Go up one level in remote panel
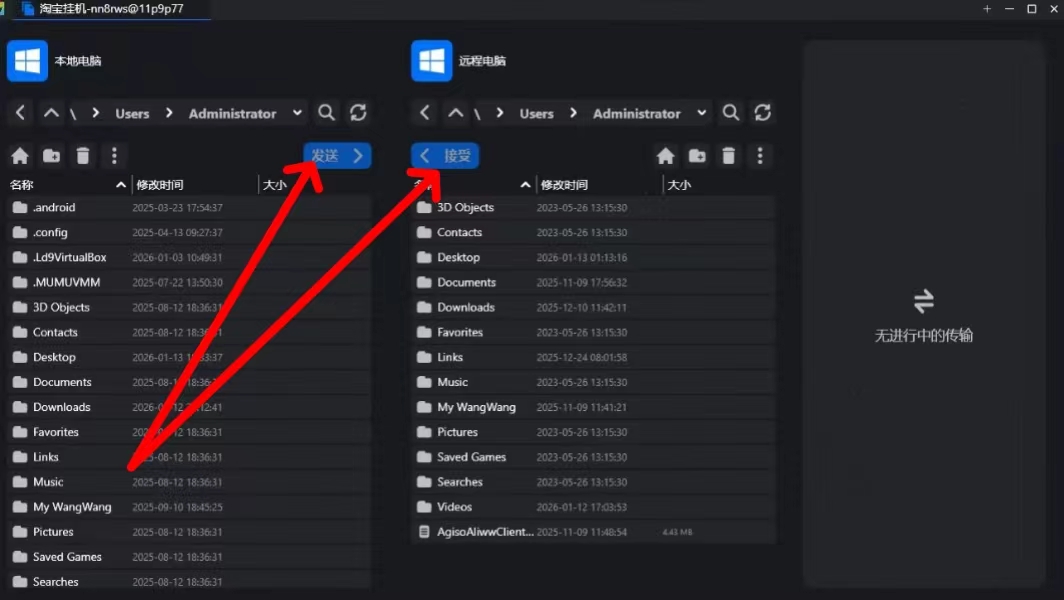This screenshot has width=1064, height=600. 455,113
